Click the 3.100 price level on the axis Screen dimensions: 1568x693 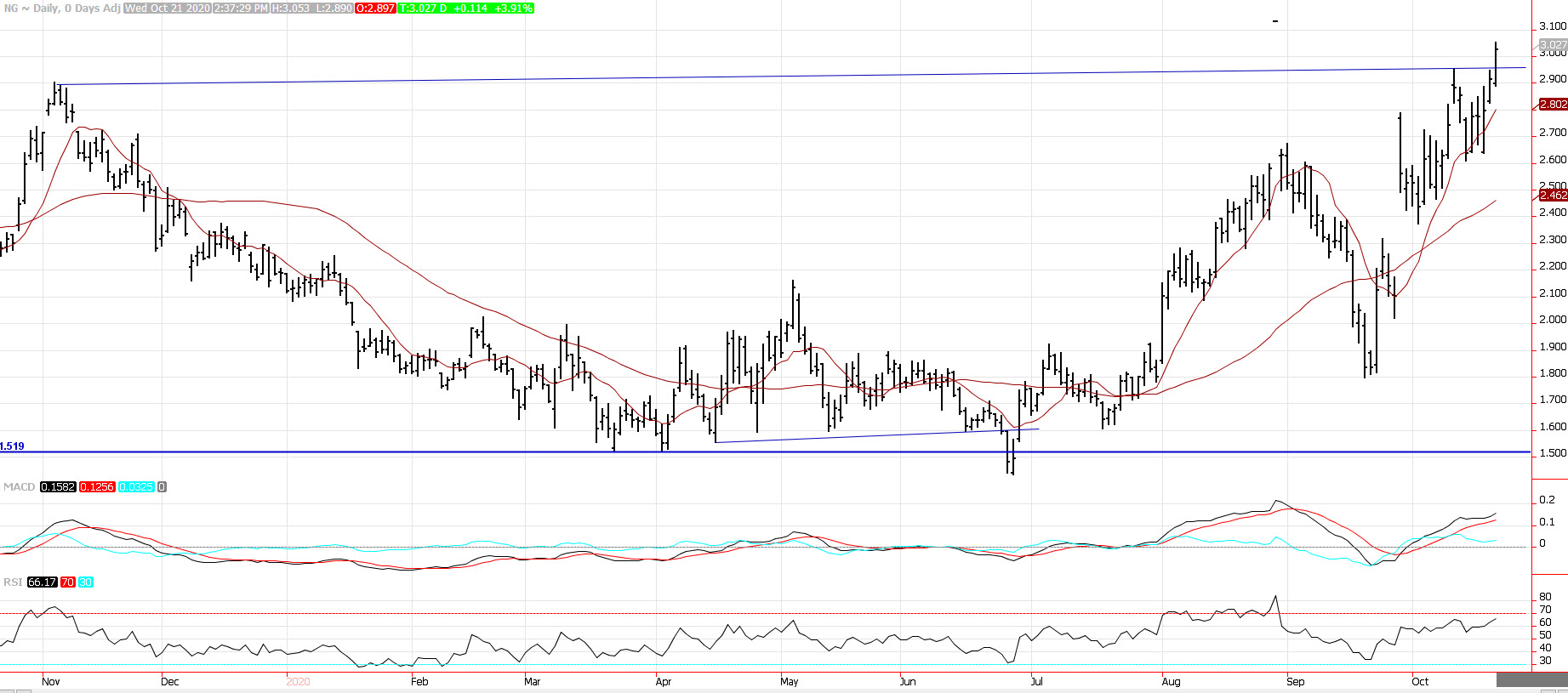(x=1553, y=26)
